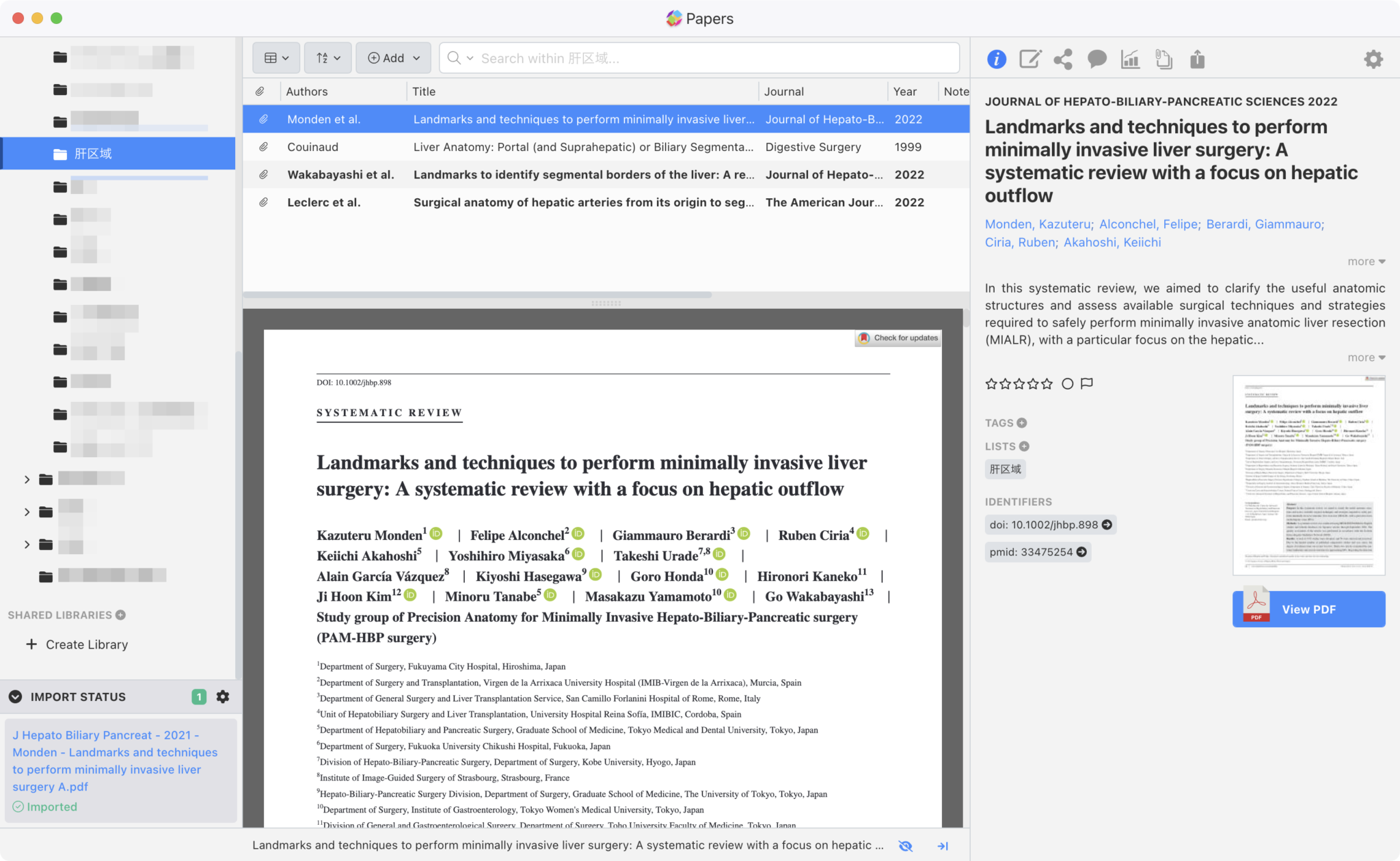The height and width of the screenshot is (861, 1400).
Task: Open the Info panel icon
Action: (996, 59)
